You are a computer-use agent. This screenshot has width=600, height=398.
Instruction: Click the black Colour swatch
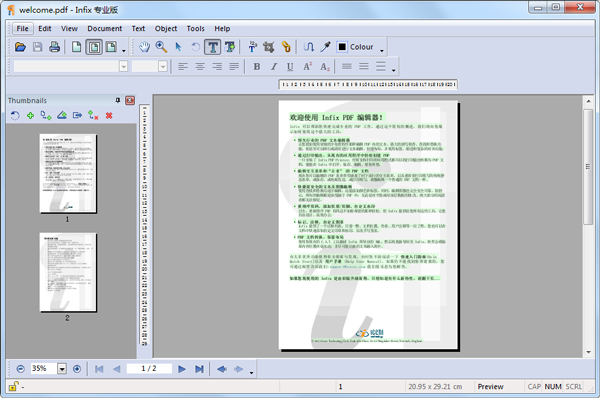click(x=342, y=47)
